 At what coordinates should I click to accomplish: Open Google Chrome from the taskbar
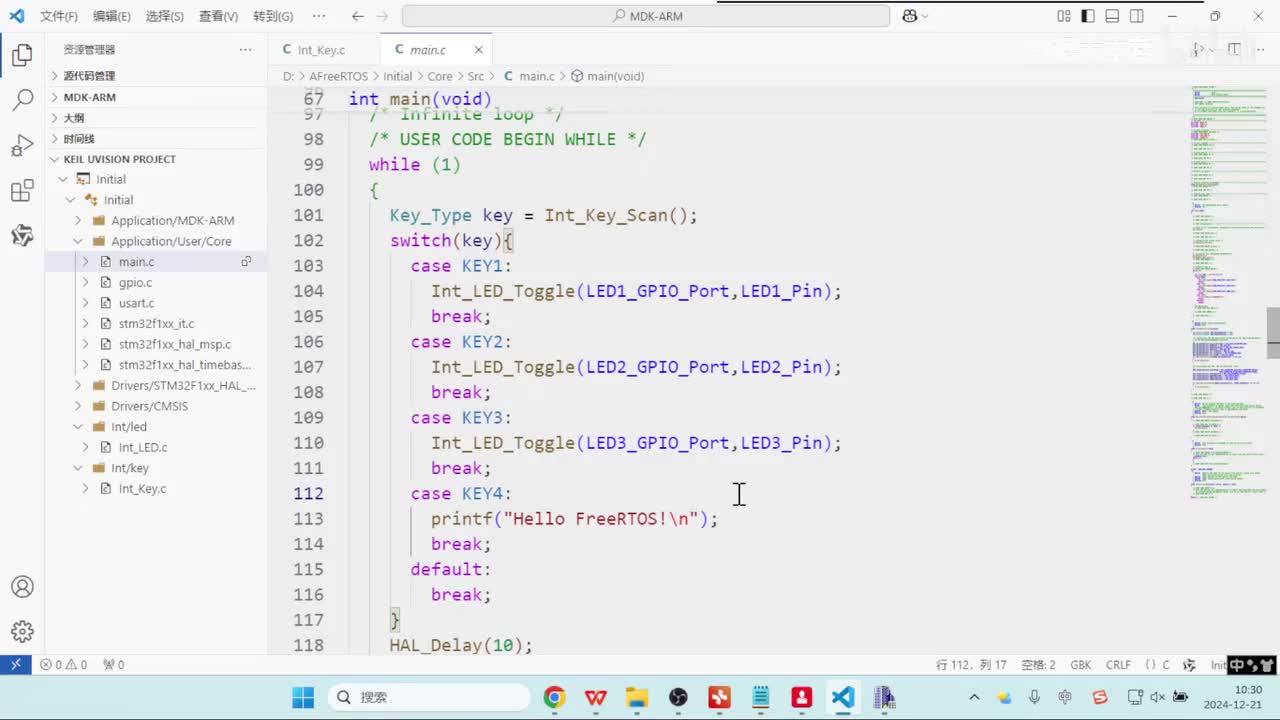pos(554,697)
